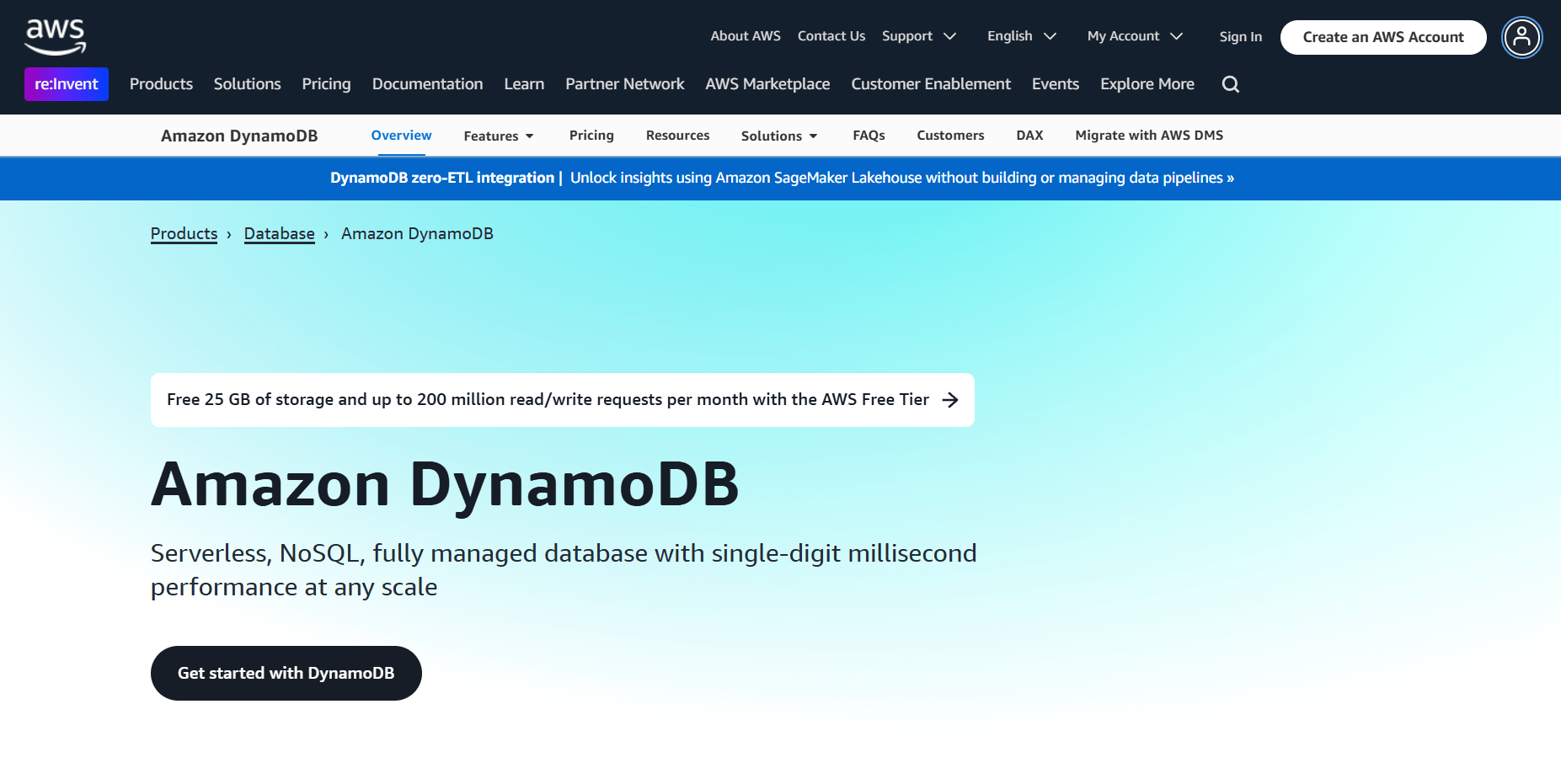Switch to the Pricing tab
Screen dimensions: 1561x784
pyautogui.click(x=591, y=135)
